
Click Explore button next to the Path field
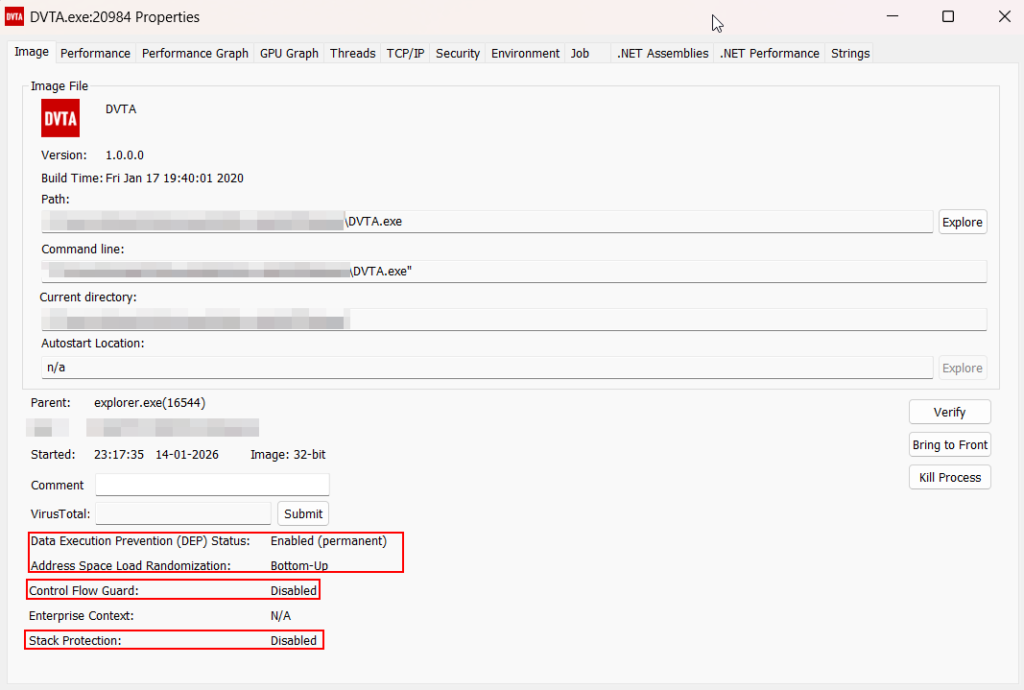click(962, 222)
